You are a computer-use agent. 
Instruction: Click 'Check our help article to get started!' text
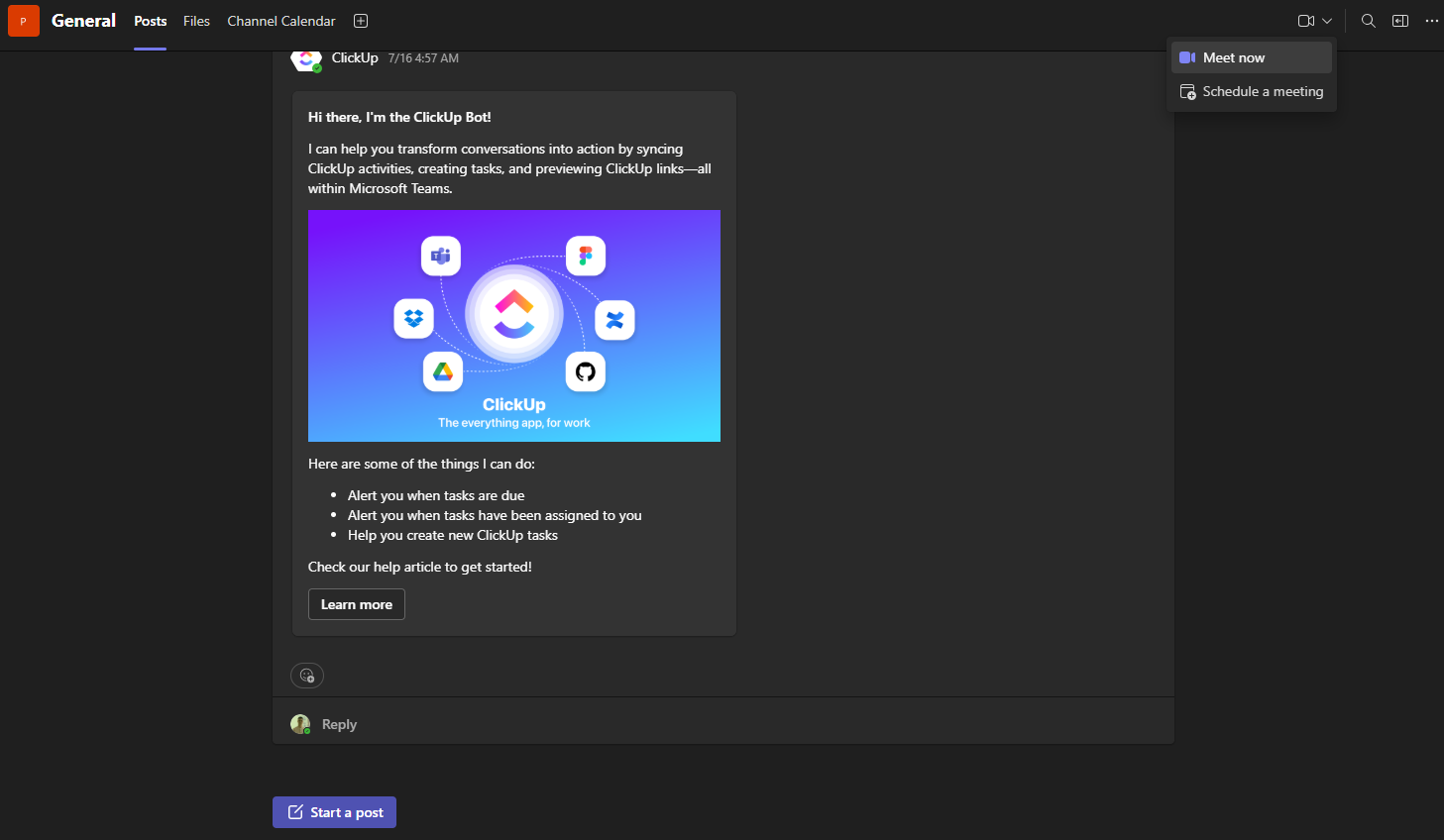pyautogui.click(x=420, y=567)
